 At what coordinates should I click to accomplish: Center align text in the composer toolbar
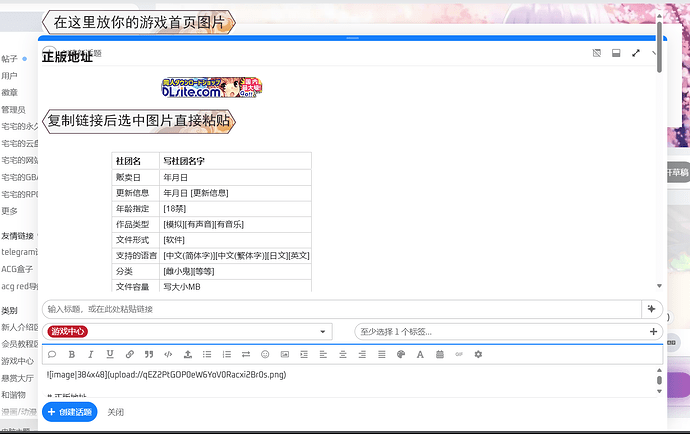coord(343,354)
